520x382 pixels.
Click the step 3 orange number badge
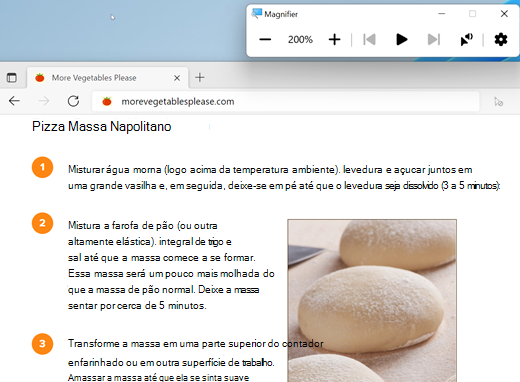point(42,344)
